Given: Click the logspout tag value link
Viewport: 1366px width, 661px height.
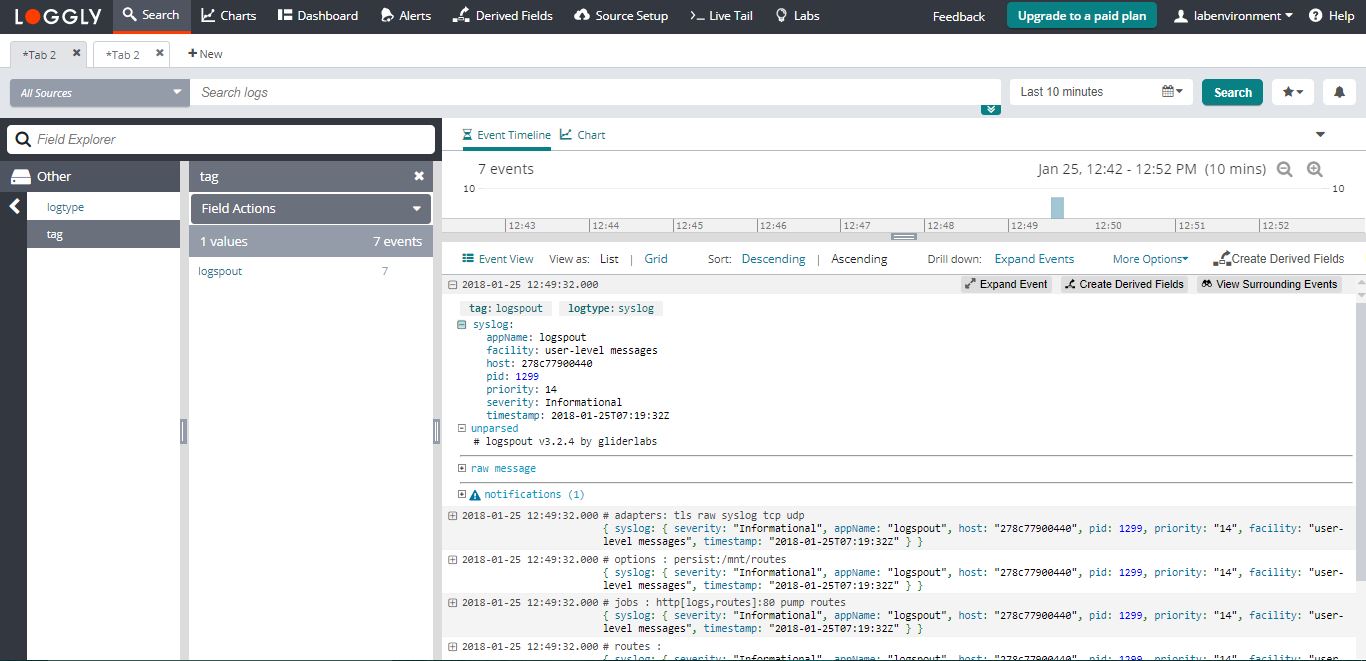Looking at the screenshot, I should (x=220, y=271).
